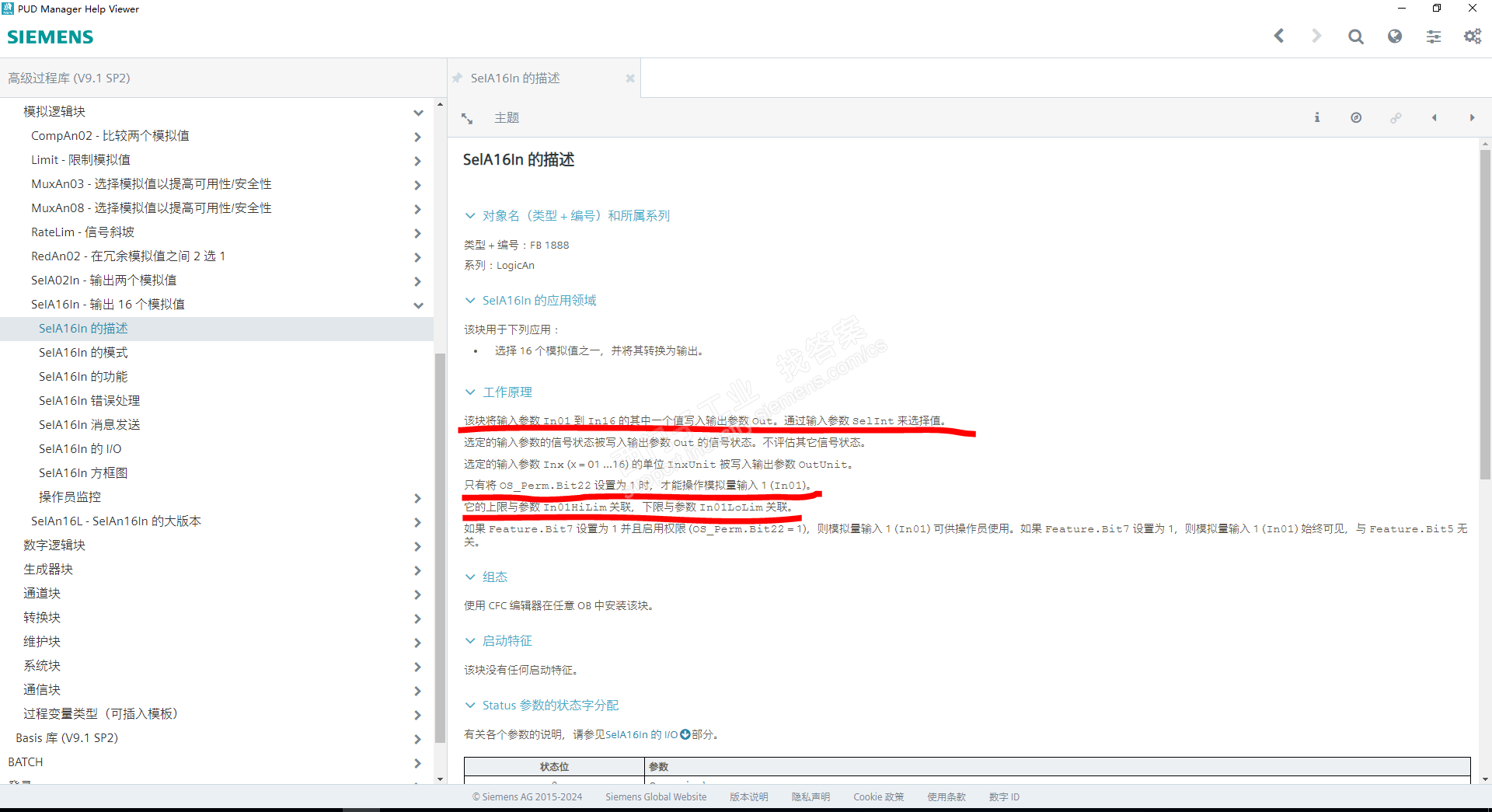Viewport: 1492px width, 812px height.
Task: Expand the 数字逻辑块 tree node
Action: click(x=418, y=546)
